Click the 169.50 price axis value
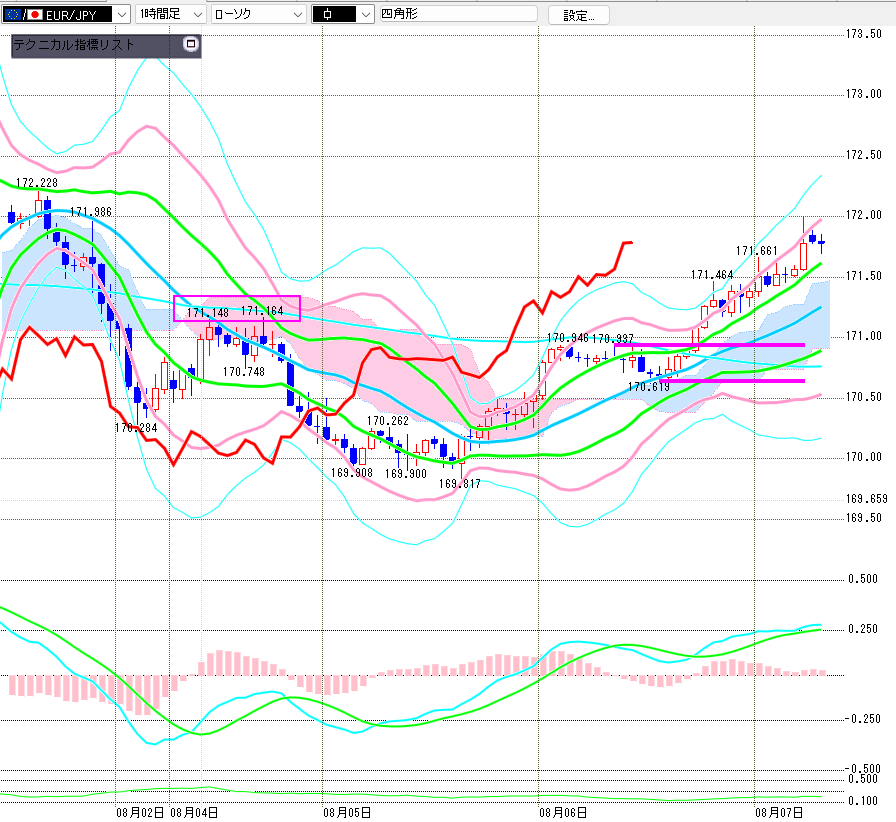Image resolution: width=896 pixels, height=822 pixels. pos(864,518)
